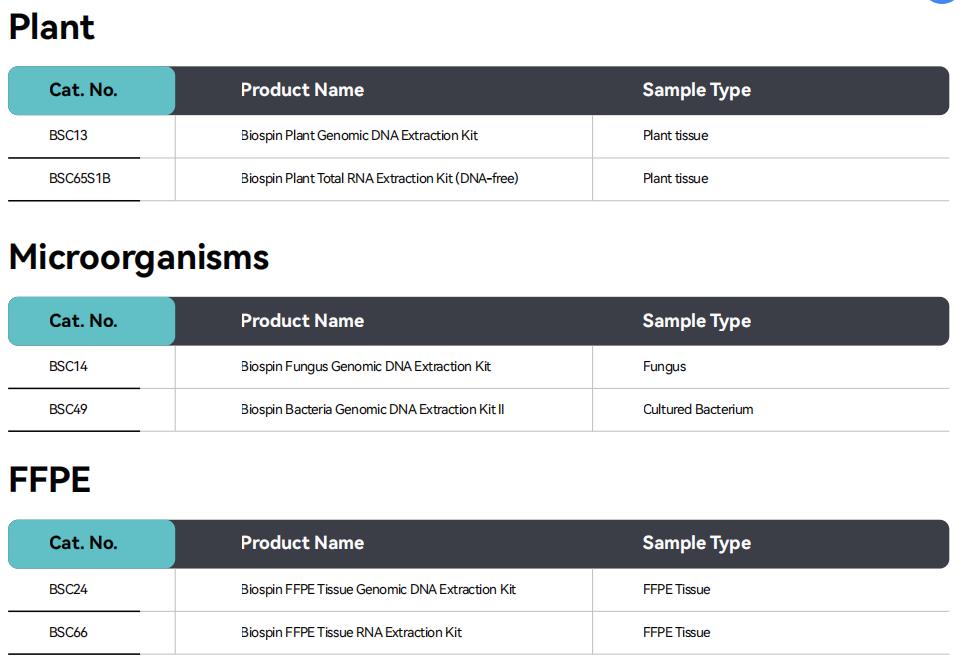The width and height of the screenshot is (964, 667).
Task: Click the Microorganisms section heading
Action: click(139, 258)
